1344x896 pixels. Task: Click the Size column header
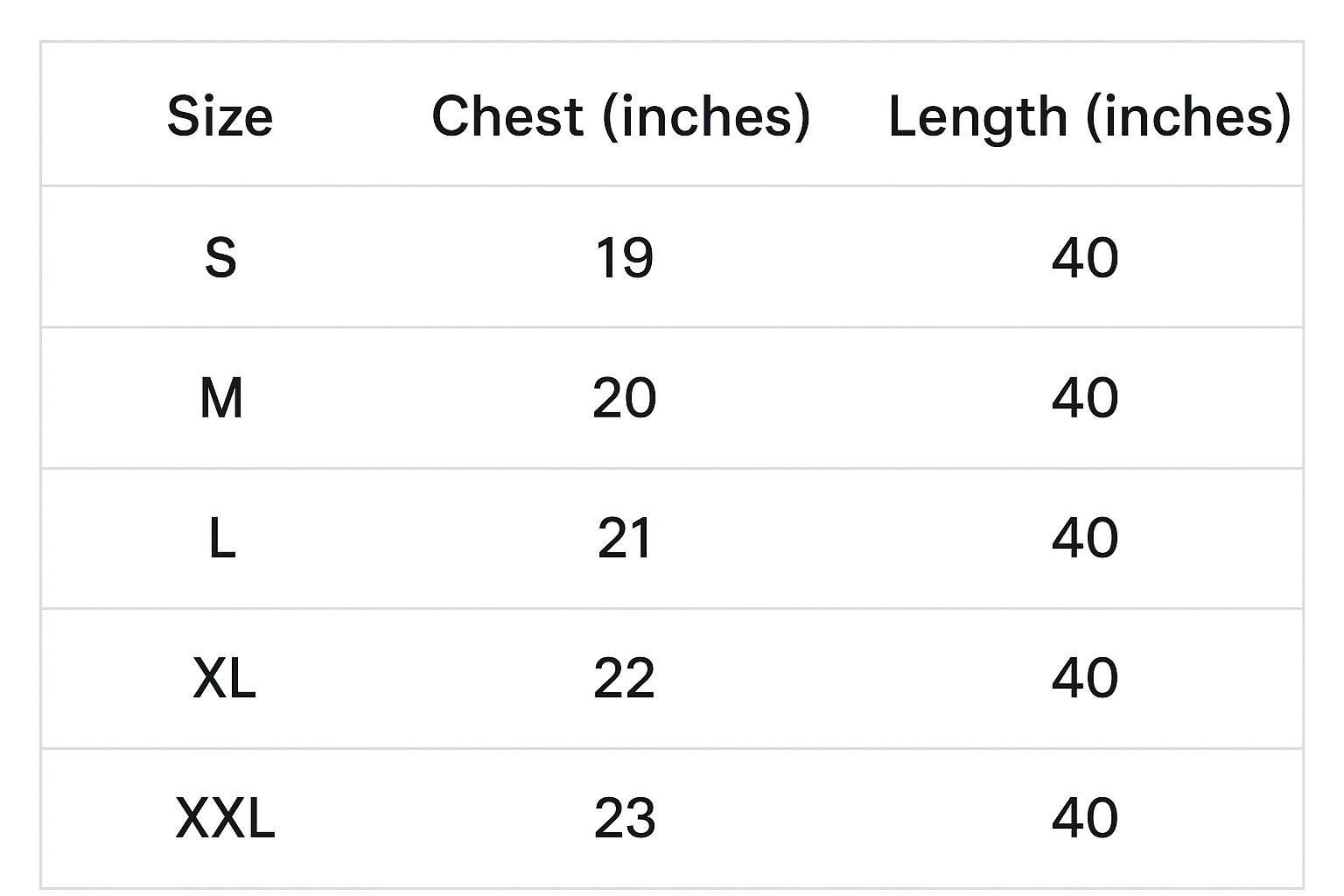[220, 116]
